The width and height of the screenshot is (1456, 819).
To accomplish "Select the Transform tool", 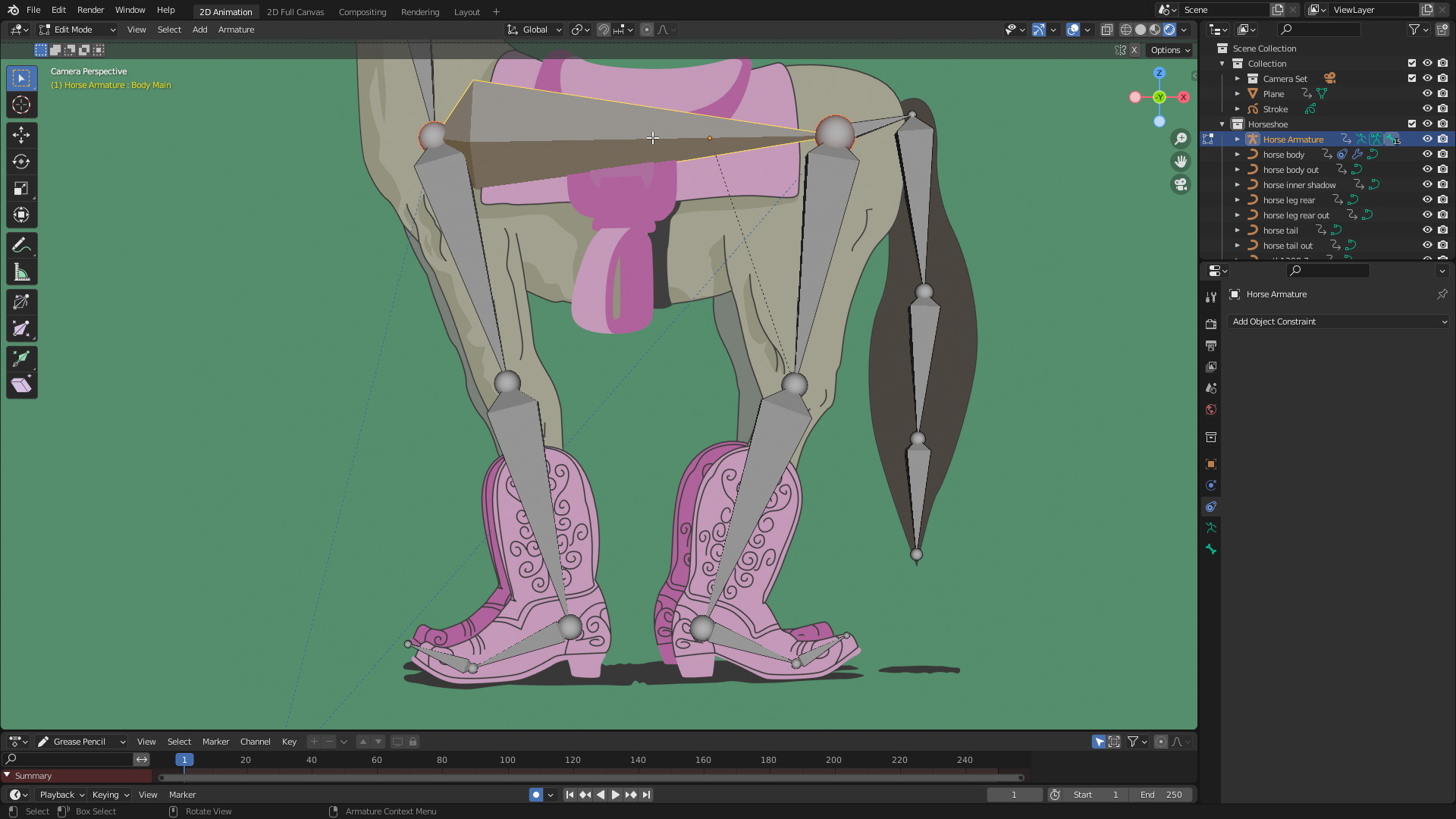I will click(21, 215).
